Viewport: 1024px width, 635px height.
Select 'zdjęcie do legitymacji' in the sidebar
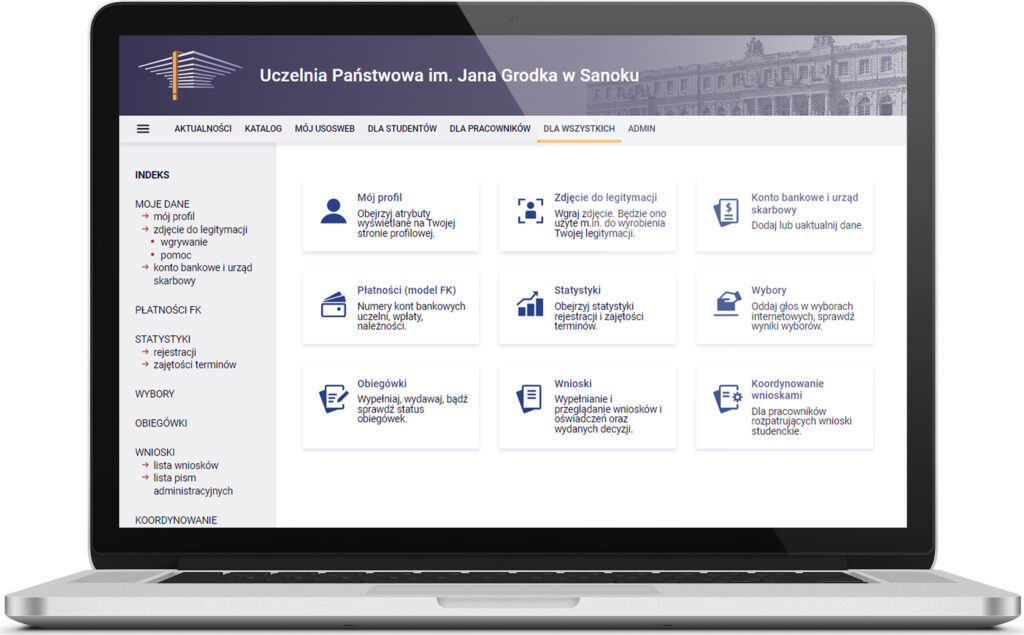(x=200, y=229)
